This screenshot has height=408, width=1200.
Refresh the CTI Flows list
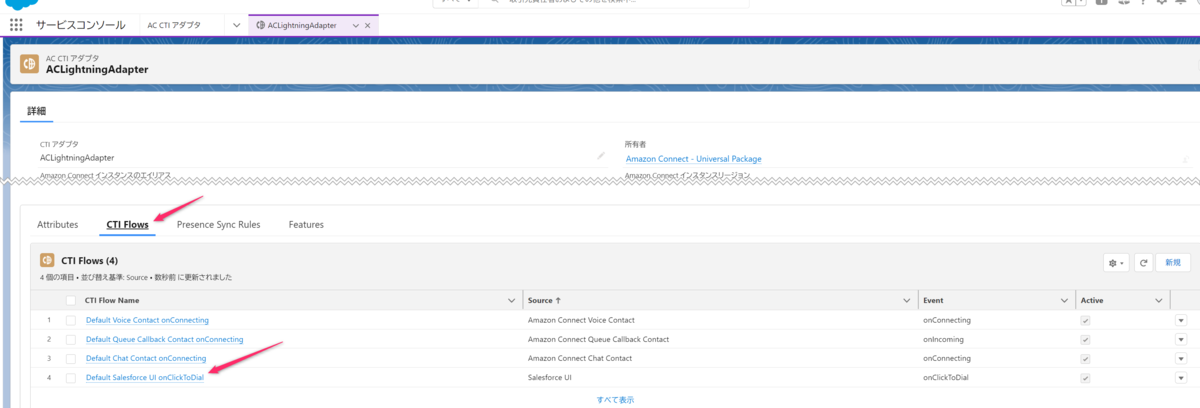pos(1144,262)
